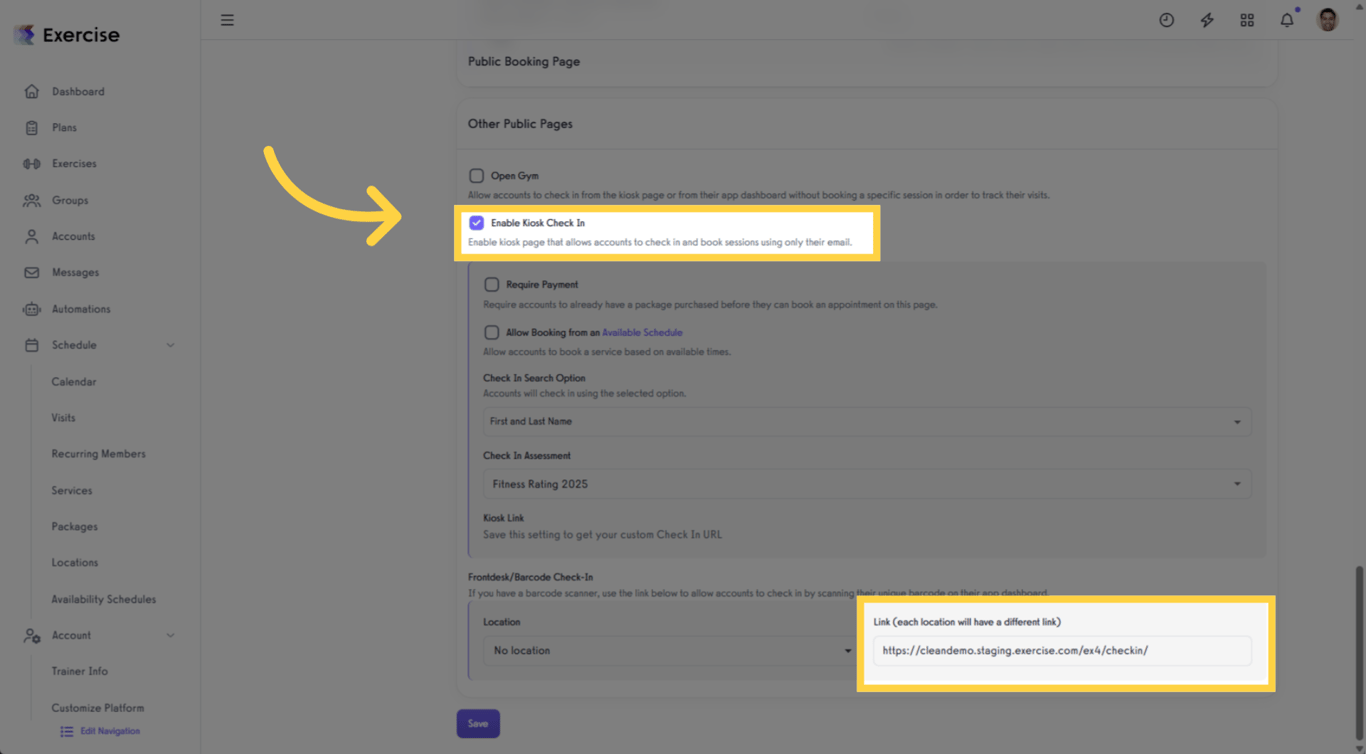Click the lightning bolt quick actions icon
Screen dimensions: 1366x754
(x=1207, y=19)
